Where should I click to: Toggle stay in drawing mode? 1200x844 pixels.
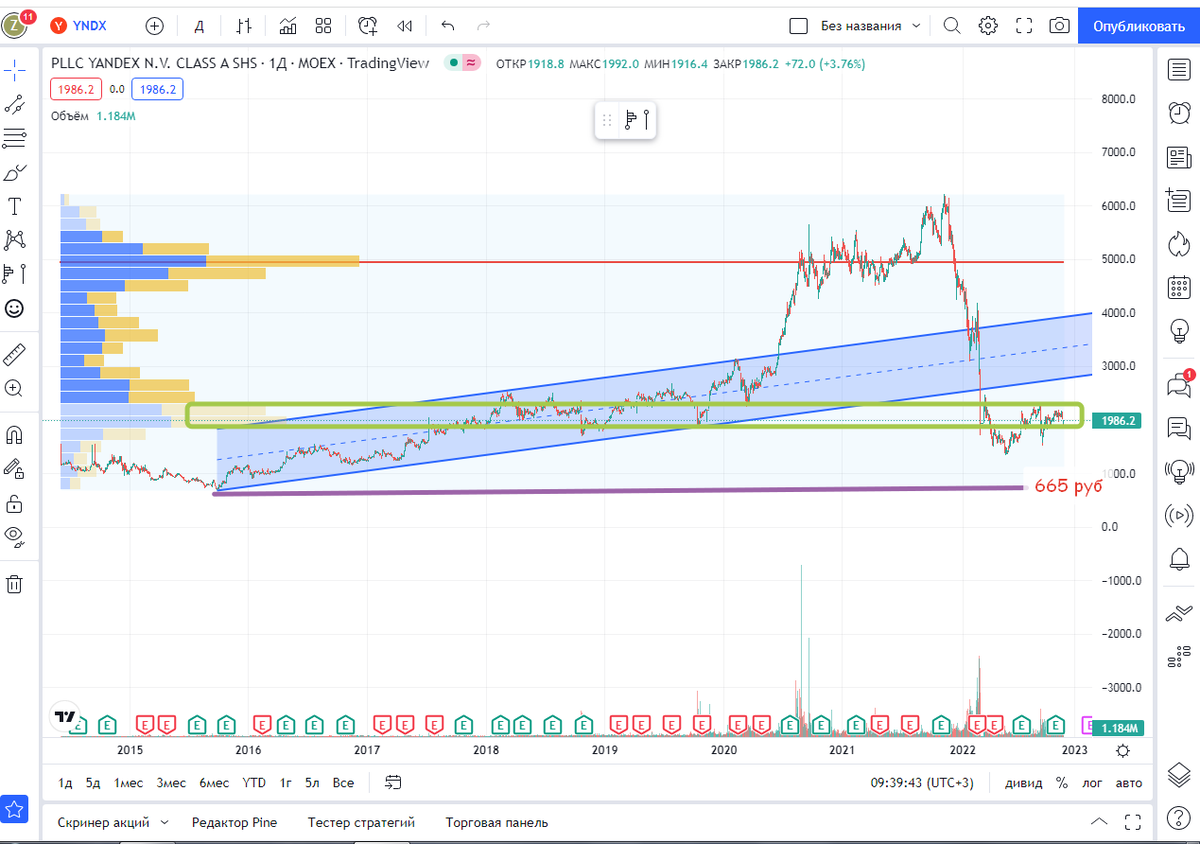coord(15,468)
